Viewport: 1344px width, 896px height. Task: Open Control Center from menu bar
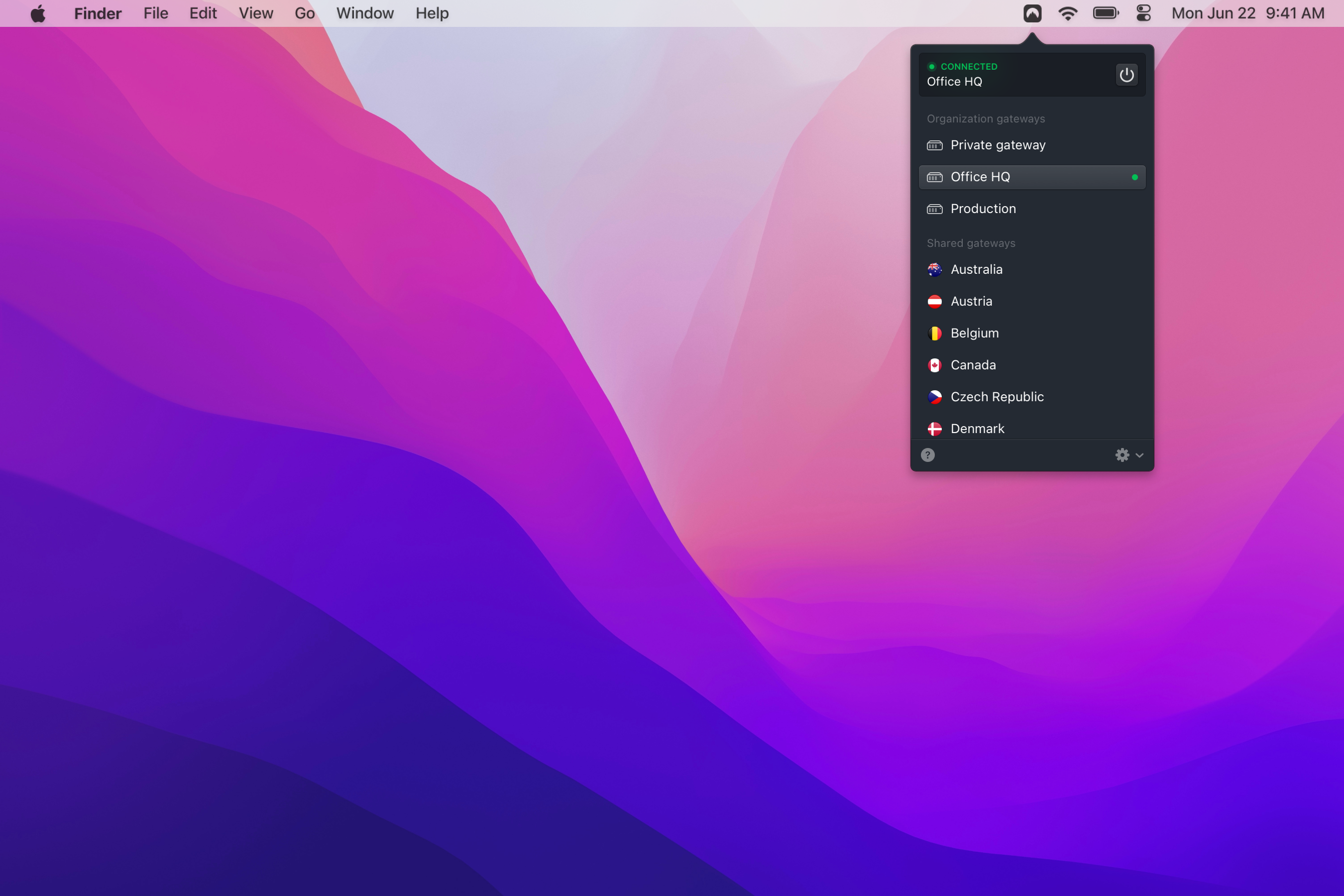coord(1143,13)
